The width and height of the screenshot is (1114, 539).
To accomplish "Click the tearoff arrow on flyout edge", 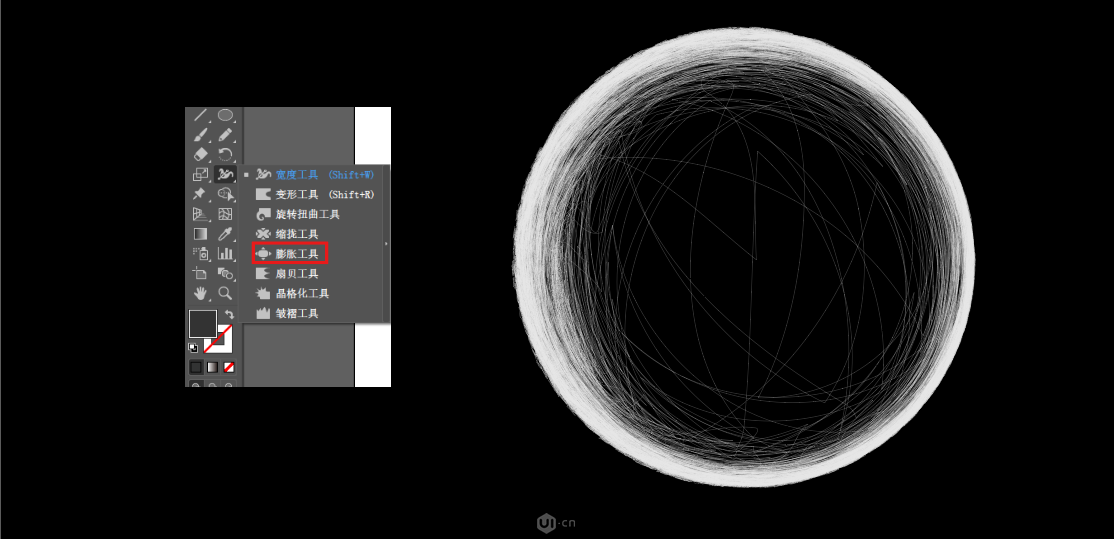I will [386, 243].
